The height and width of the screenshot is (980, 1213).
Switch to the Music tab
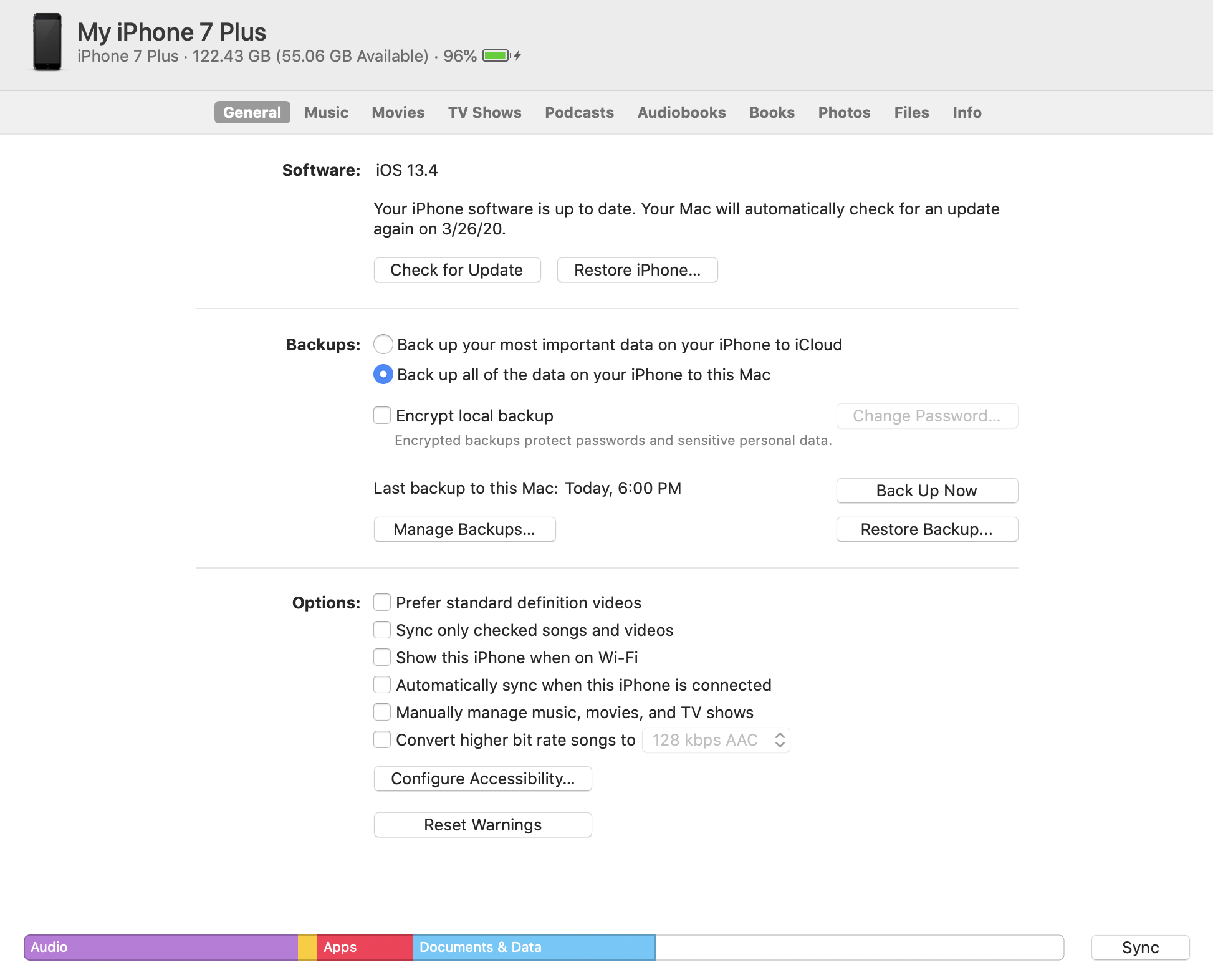click(x=326, y=112)
